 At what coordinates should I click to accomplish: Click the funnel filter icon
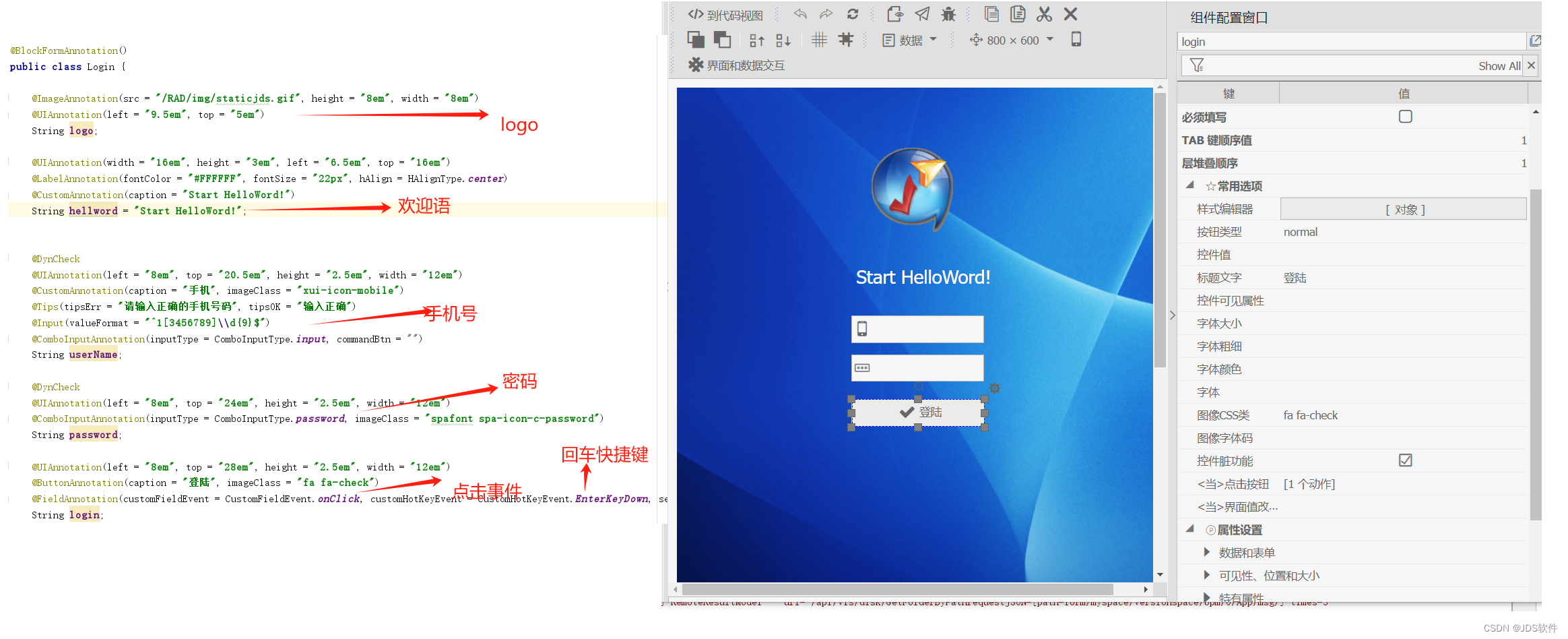point(1197,65)
